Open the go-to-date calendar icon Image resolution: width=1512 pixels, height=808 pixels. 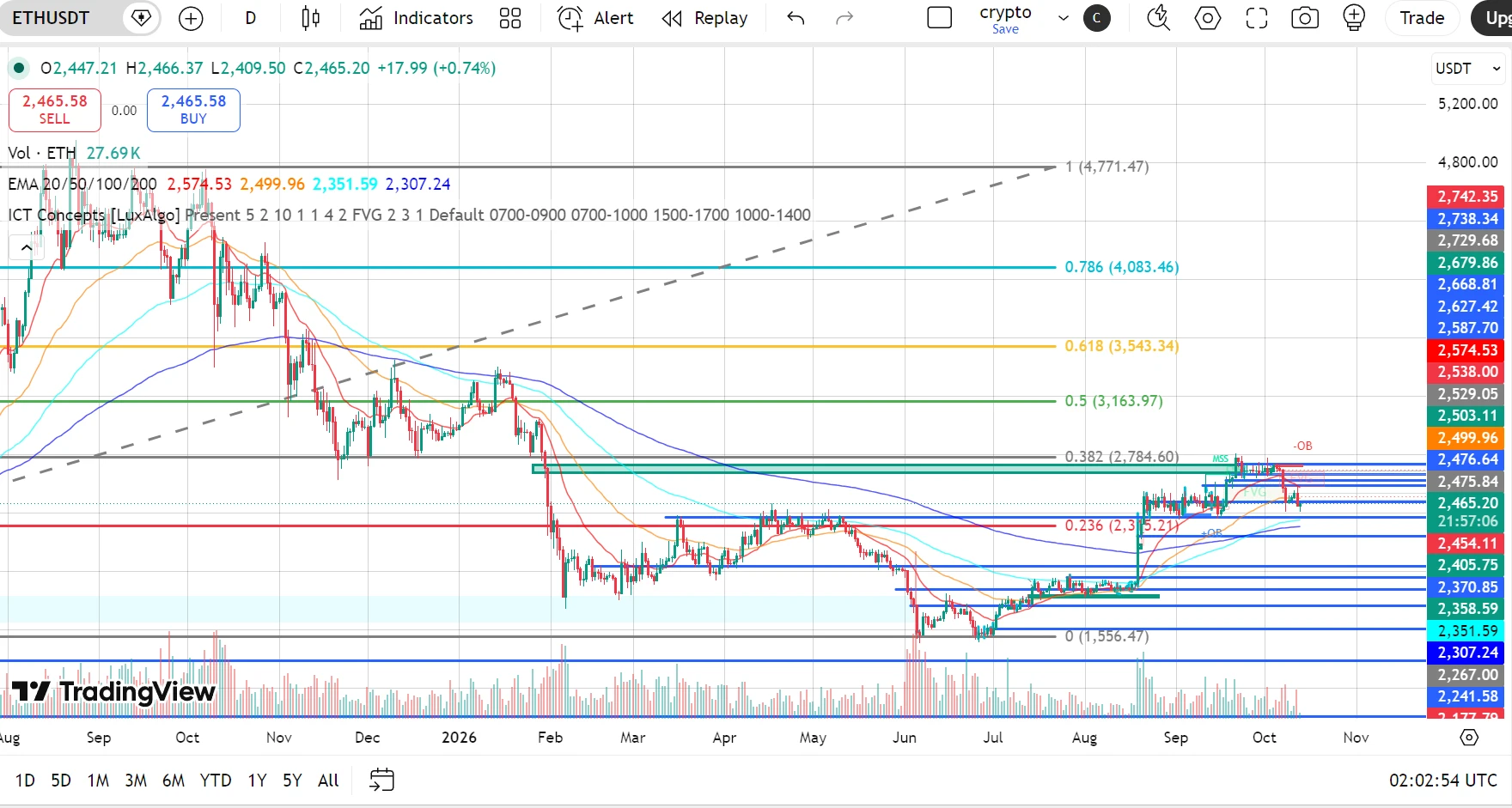coord(381,780)
